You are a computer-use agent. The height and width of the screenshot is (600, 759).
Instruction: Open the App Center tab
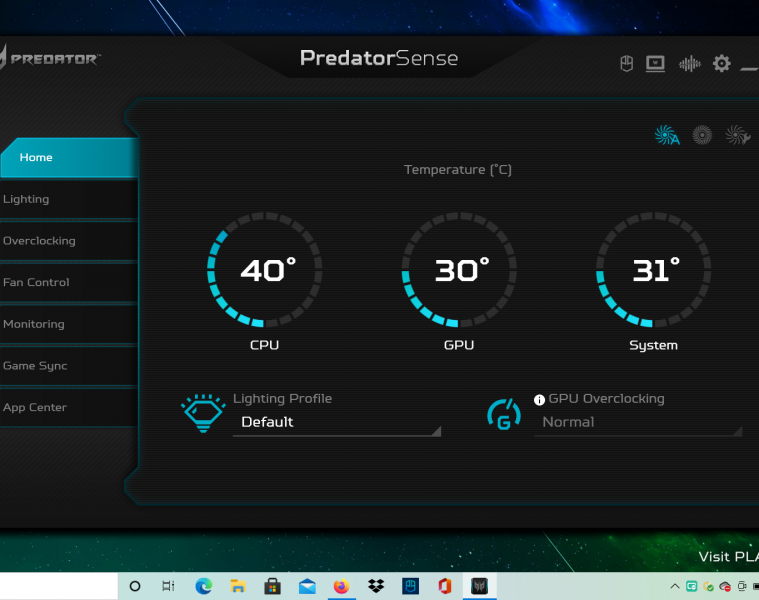tap(69, 407)
